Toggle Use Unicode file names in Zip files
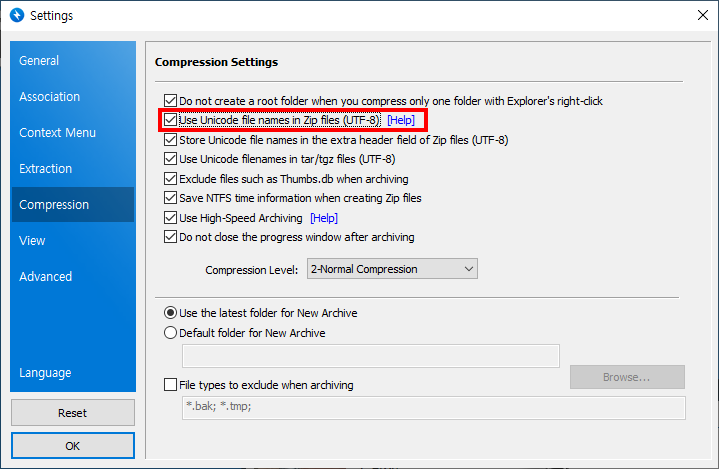Viewport: 719px width, 469px height. pyautogui.click(x=170, y=121)
